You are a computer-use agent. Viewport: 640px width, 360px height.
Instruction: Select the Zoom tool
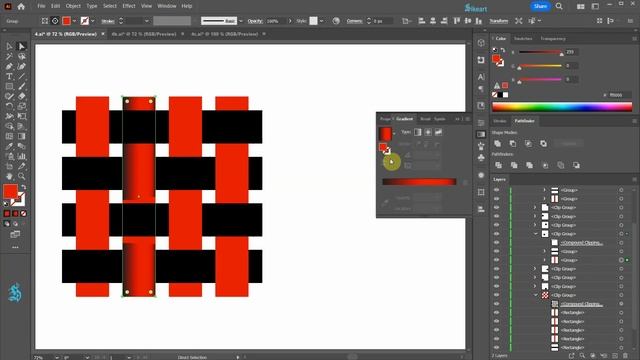22,176
